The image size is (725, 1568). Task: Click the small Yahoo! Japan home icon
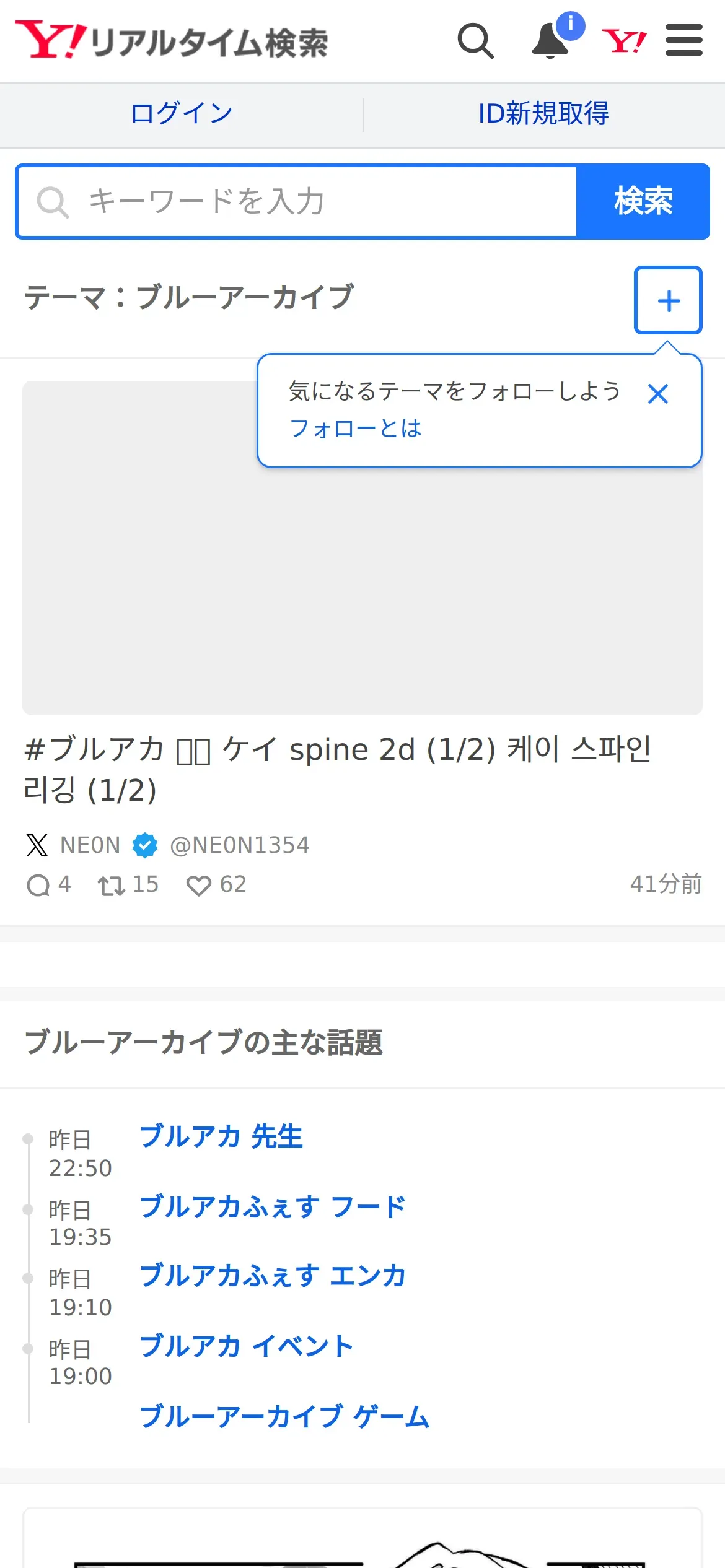(x=624, y=41)
